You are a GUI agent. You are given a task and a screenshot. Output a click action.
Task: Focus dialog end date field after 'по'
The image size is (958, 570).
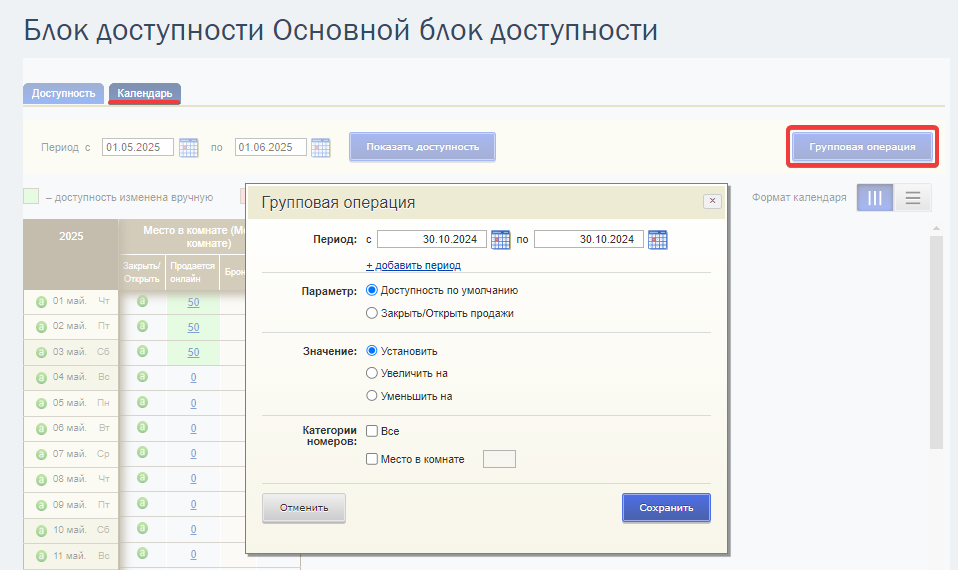(x=589, y=239)
